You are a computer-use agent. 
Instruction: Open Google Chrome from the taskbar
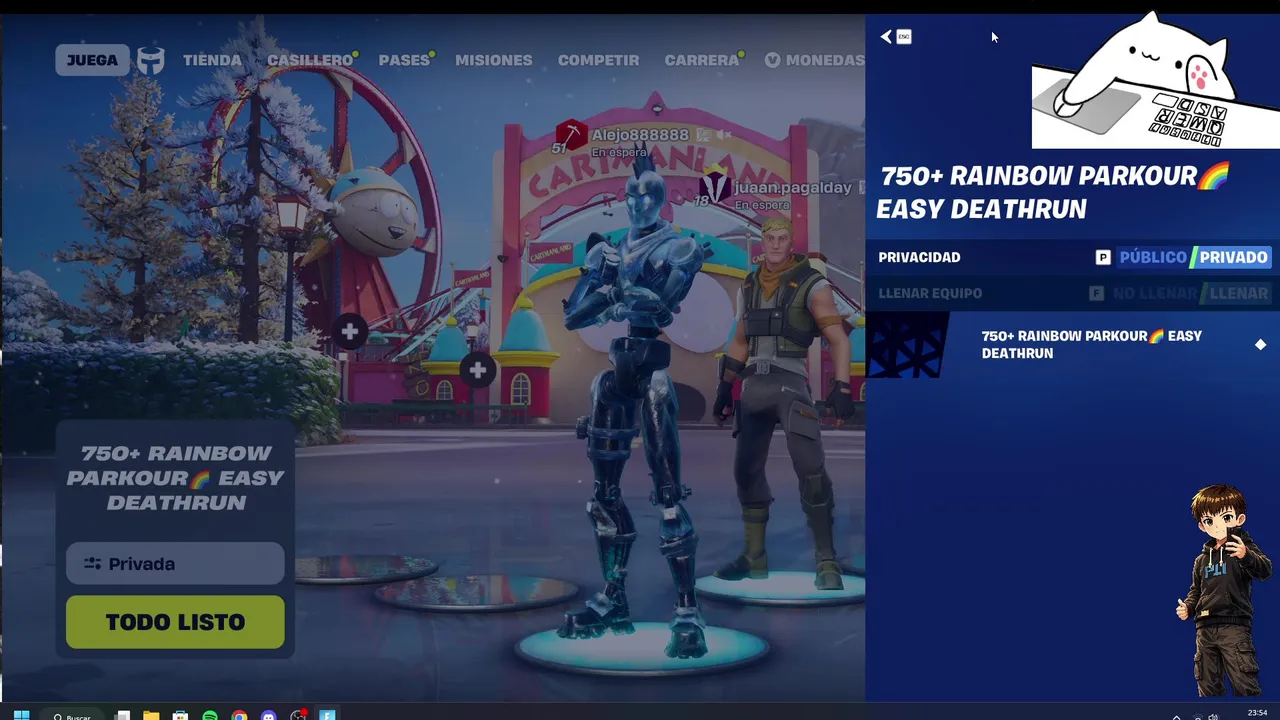tap(239, 716)
